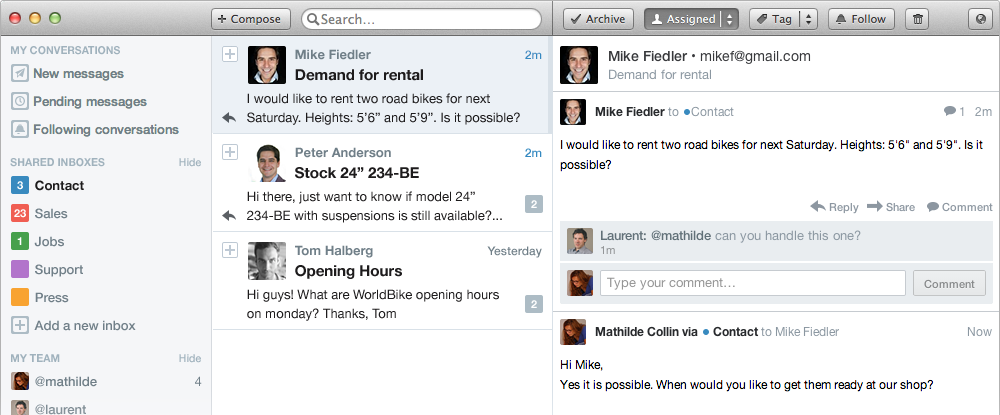This screenshot has width=1000, height=415.
Task: Open New messages in sidebar
Action: click(78, 73)
